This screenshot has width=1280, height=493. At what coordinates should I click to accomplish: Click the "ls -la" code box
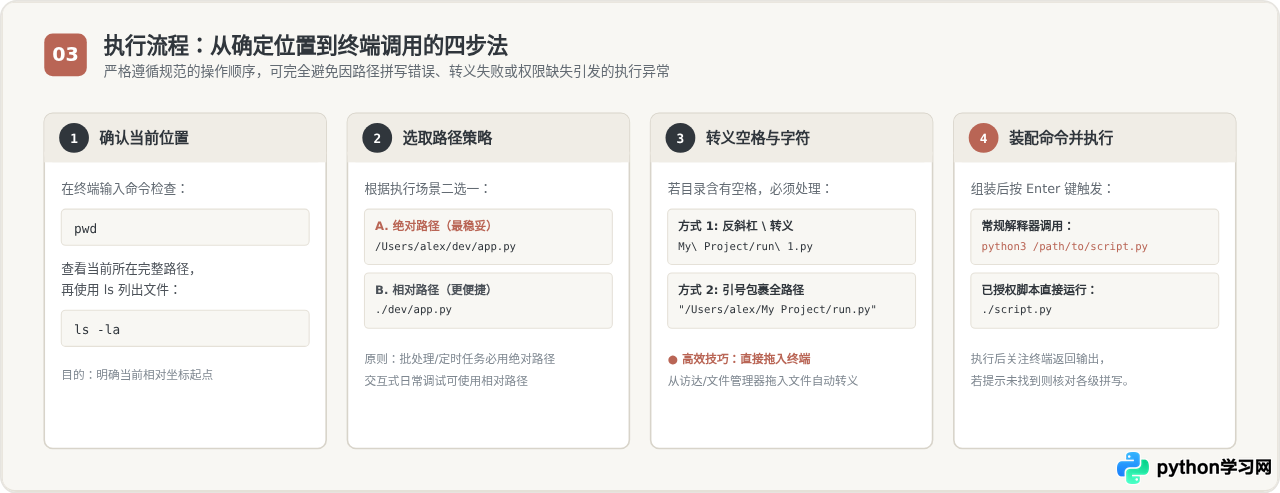pos(185,328)
